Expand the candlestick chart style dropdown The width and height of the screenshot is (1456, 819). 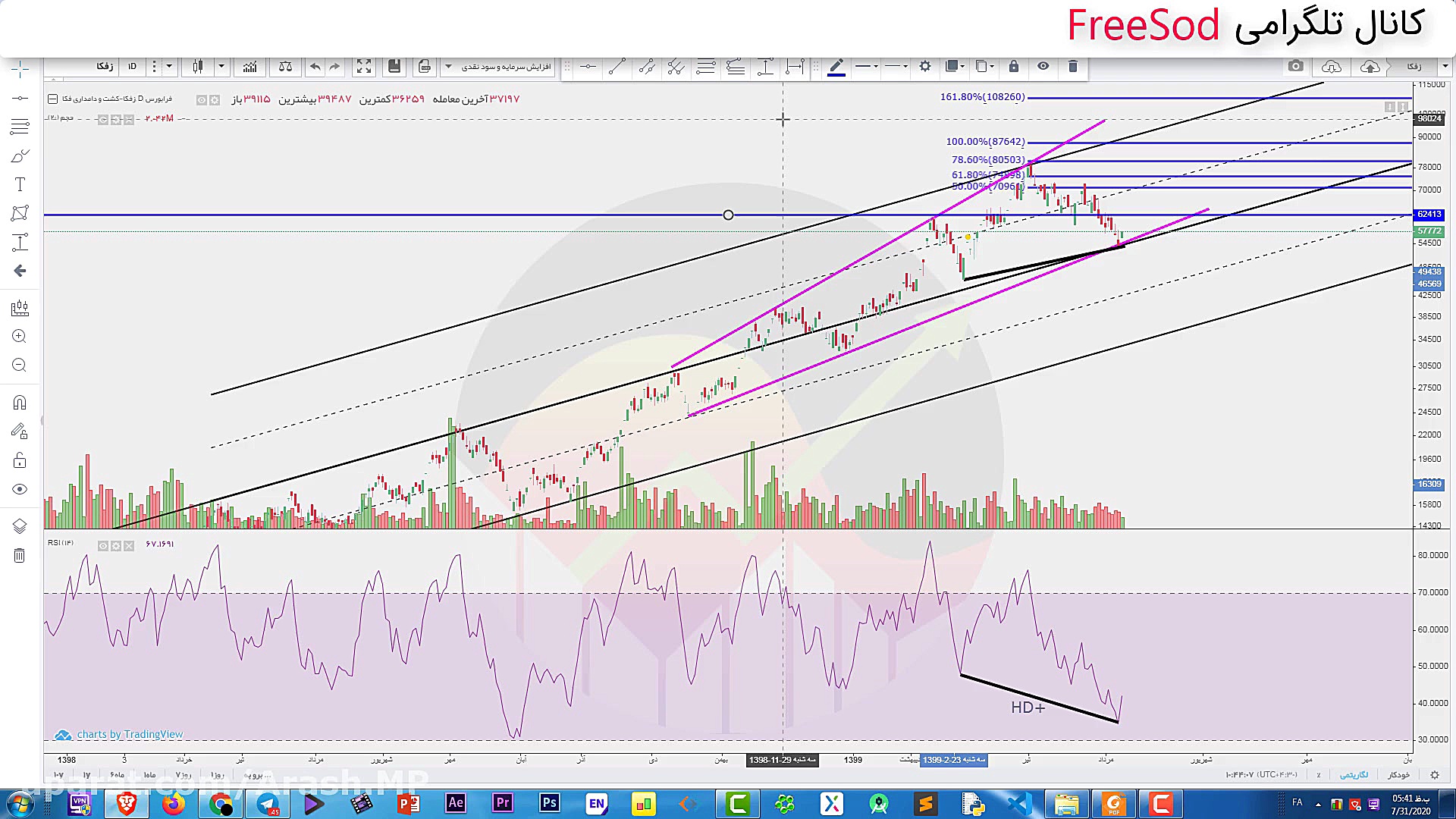point(221,67)
